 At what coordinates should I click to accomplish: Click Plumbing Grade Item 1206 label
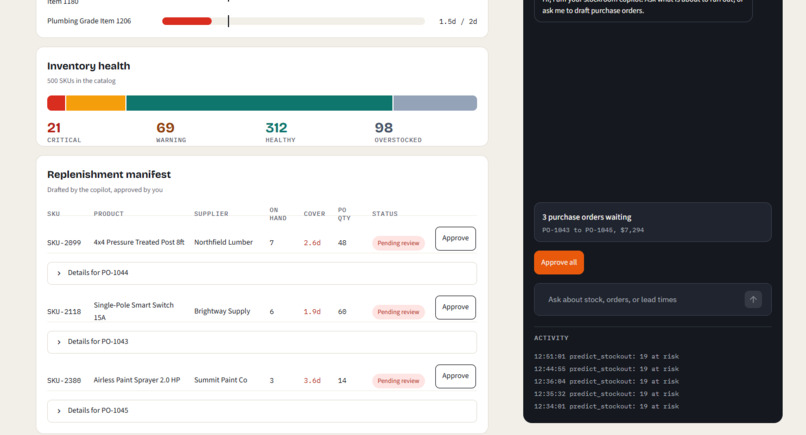point(89,21)
